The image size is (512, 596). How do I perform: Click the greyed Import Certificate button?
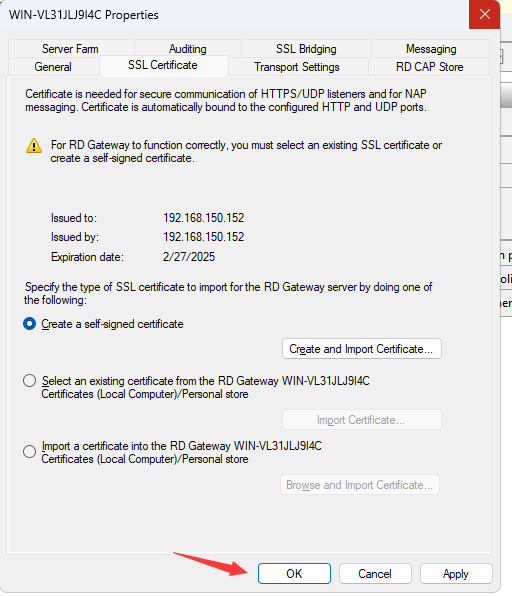coord(361,420)
